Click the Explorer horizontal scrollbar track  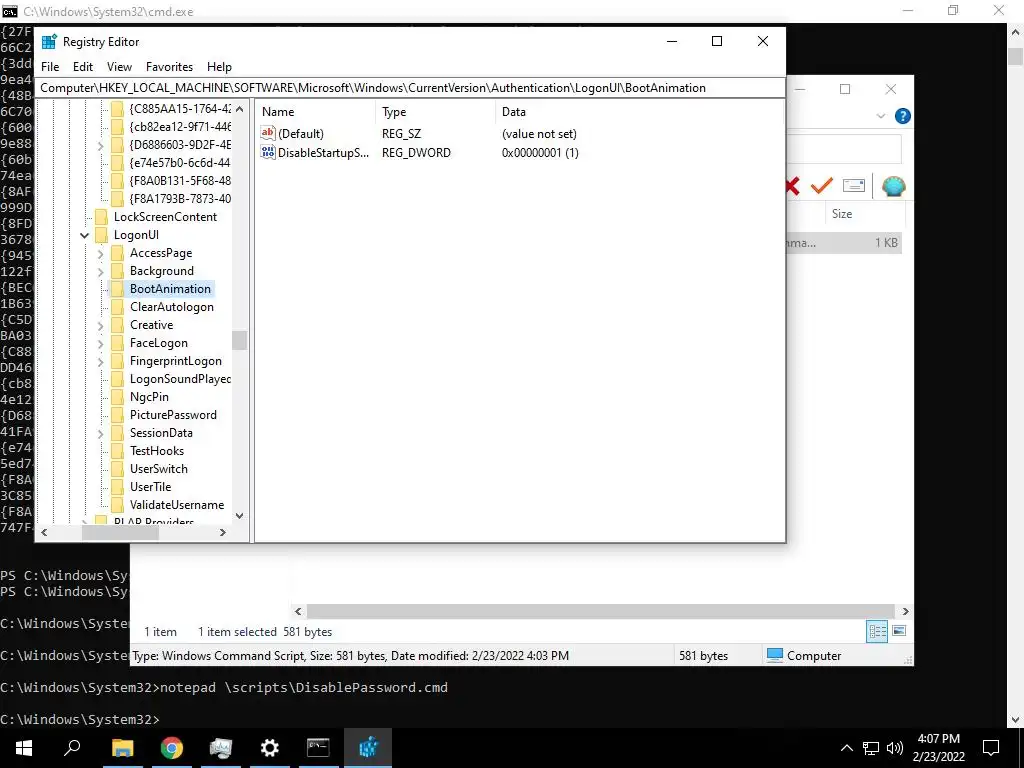click(601, 611)
